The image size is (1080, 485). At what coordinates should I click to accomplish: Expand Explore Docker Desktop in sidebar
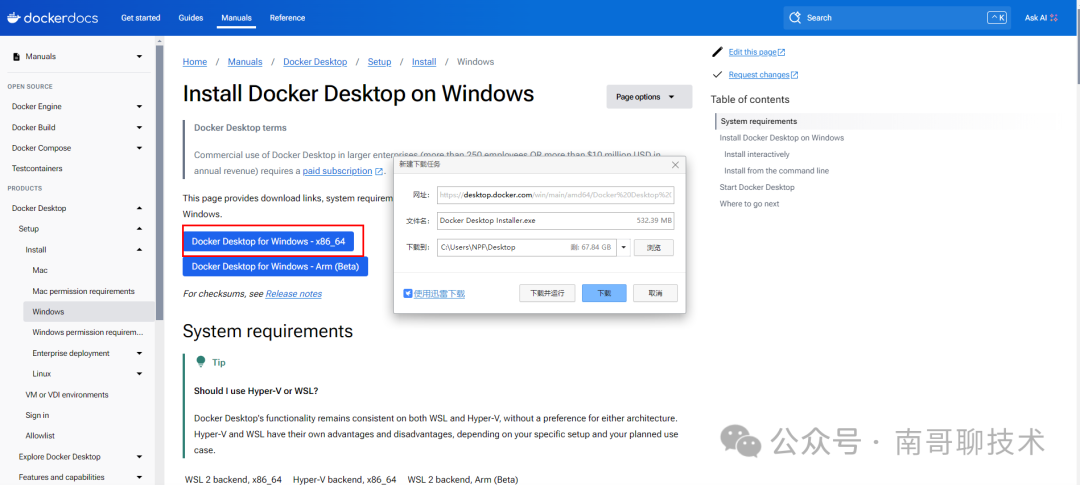click(x=140, y=457)
